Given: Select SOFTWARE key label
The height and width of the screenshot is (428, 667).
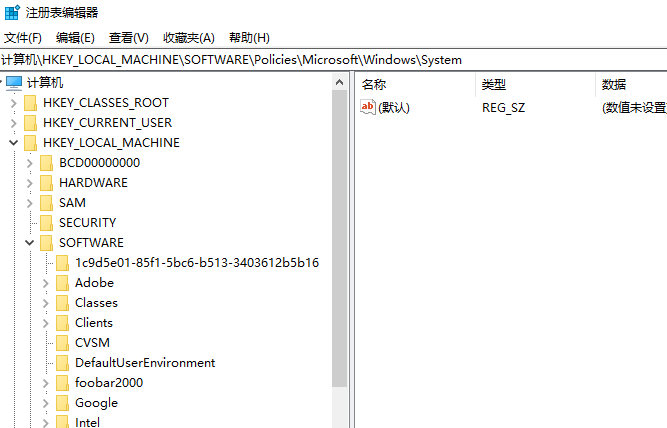Looking at the screenshot, I should coord(91,243).
